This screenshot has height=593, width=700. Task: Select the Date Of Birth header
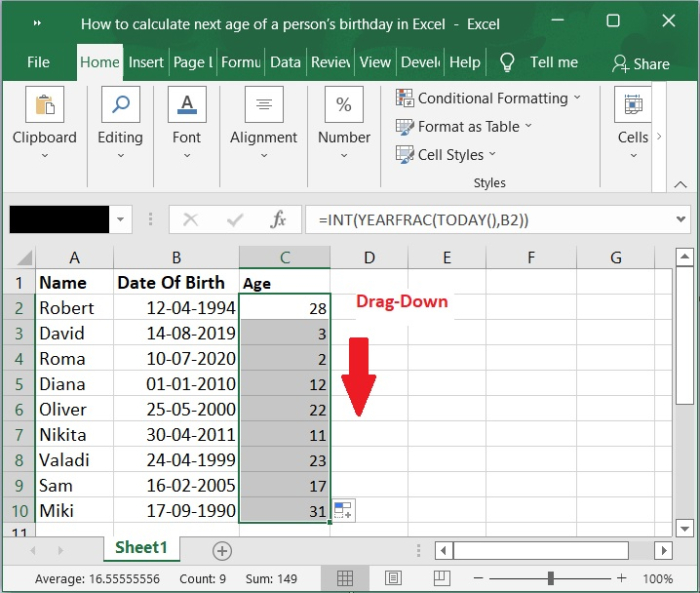coord(176,282)
